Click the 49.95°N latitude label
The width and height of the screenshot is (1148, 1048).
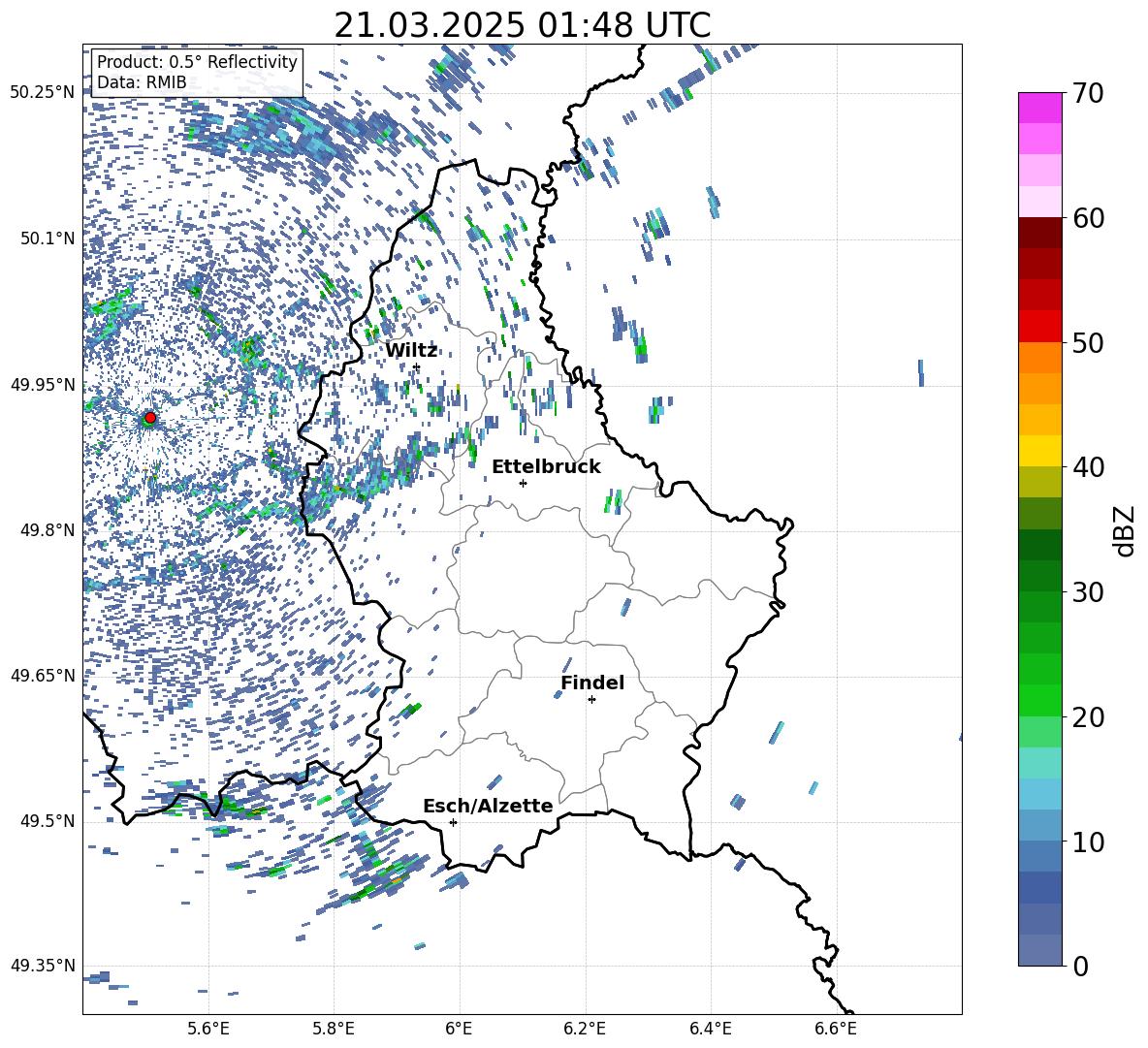43,384
